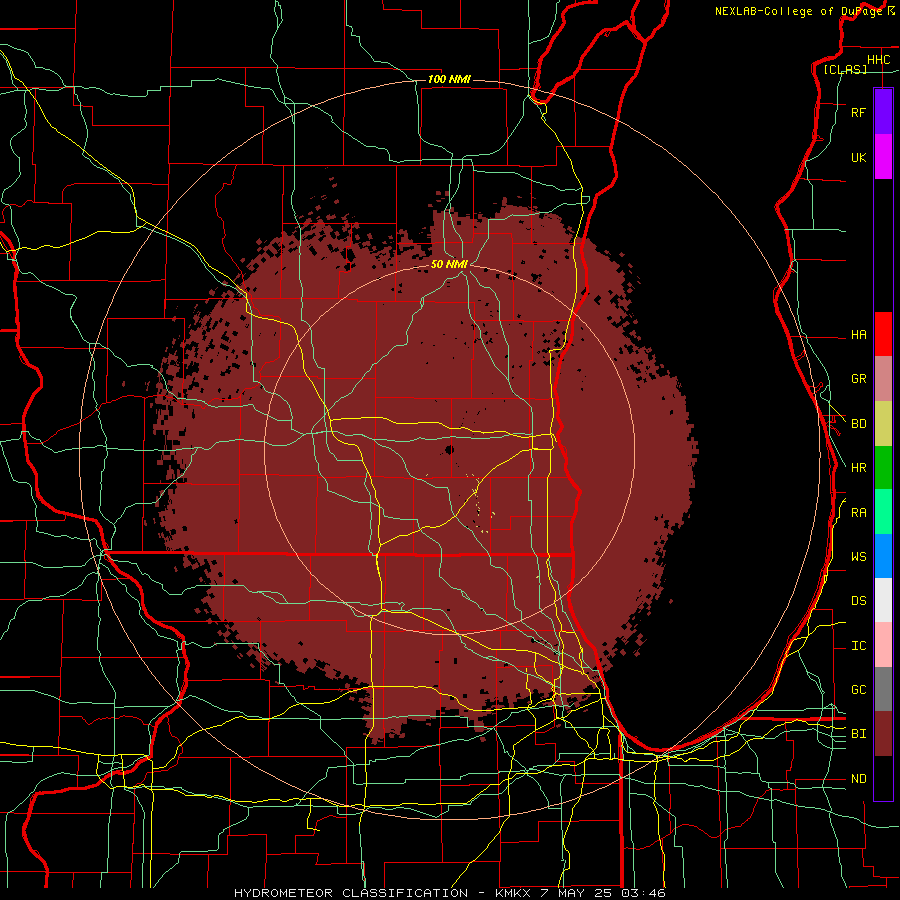
Task: Click the RA legend label
Action: (x=858, y=513)
